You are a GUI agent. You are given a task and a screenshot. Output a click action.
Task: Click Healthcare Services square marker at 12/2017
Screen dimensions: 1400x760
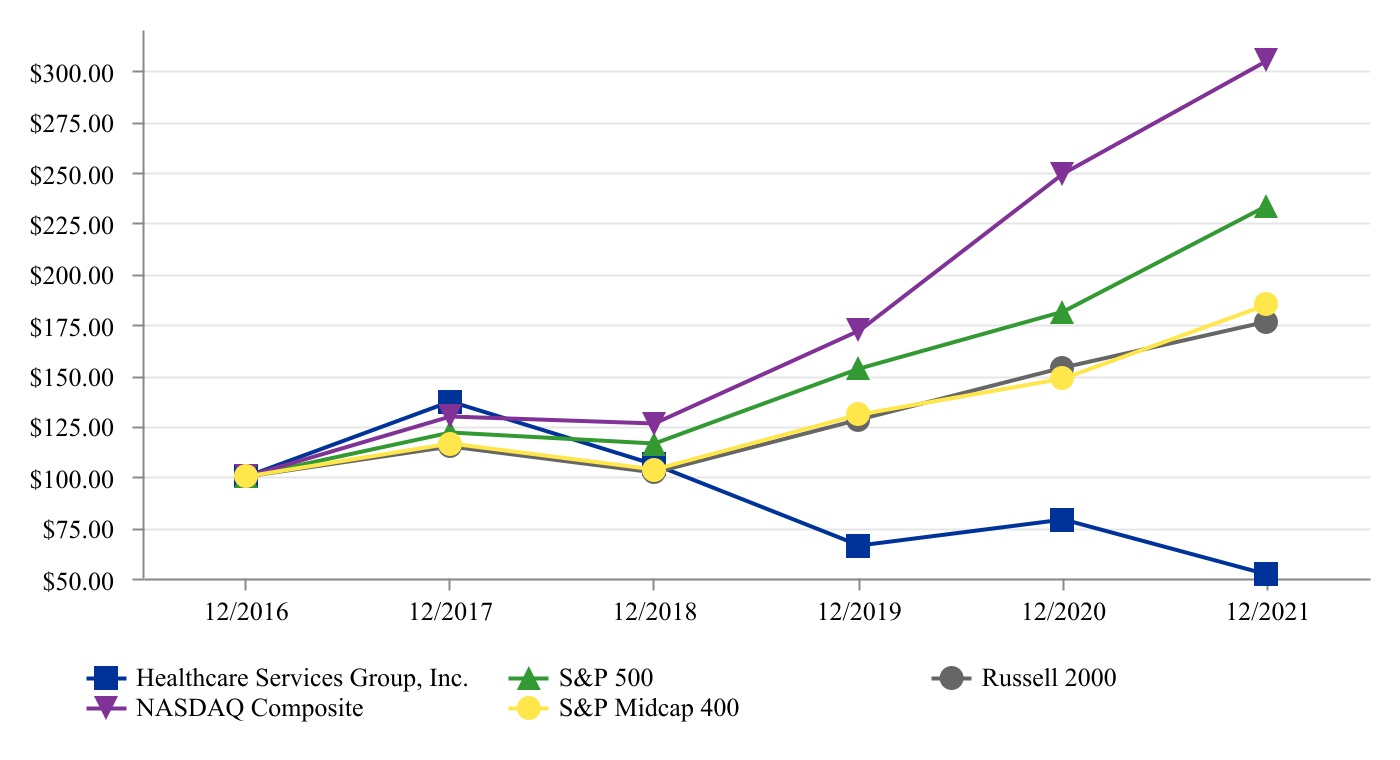[x=449, y=401]
